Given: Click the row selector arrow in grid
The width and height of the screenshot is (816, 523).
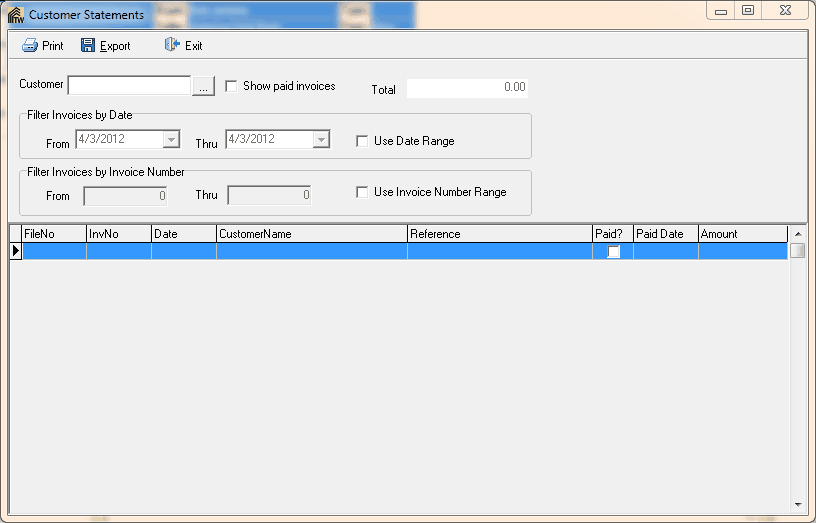Looking at the screenshot, I should [15, 252].
